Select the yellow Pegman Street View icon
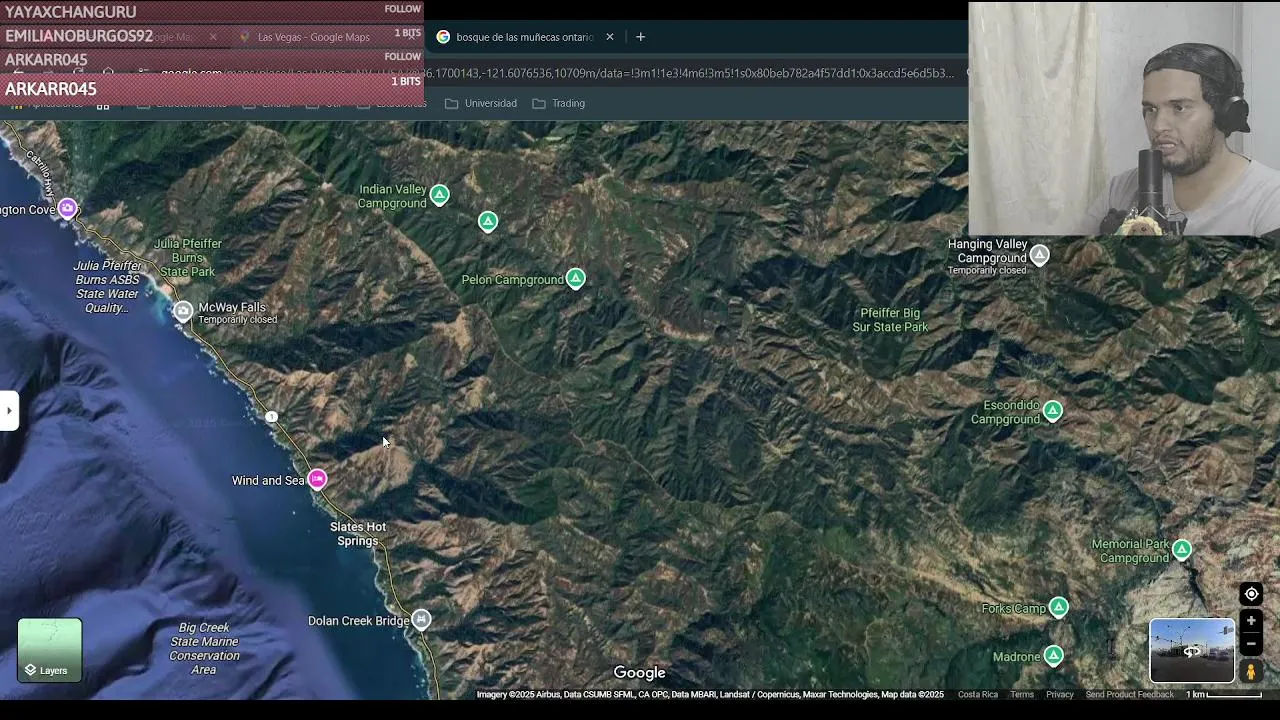 (x=1251, y=671)
